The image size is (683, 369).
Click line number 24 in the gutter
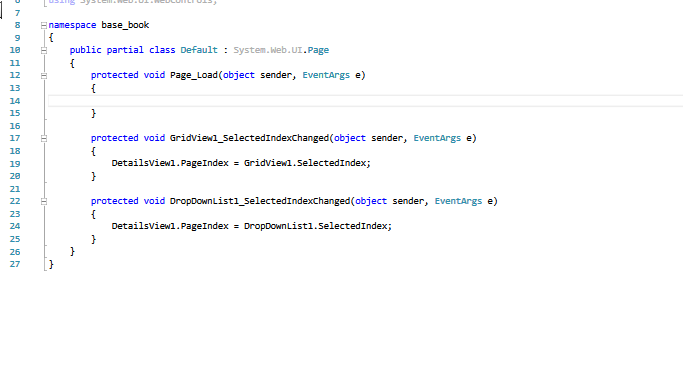tap(15, 226)
